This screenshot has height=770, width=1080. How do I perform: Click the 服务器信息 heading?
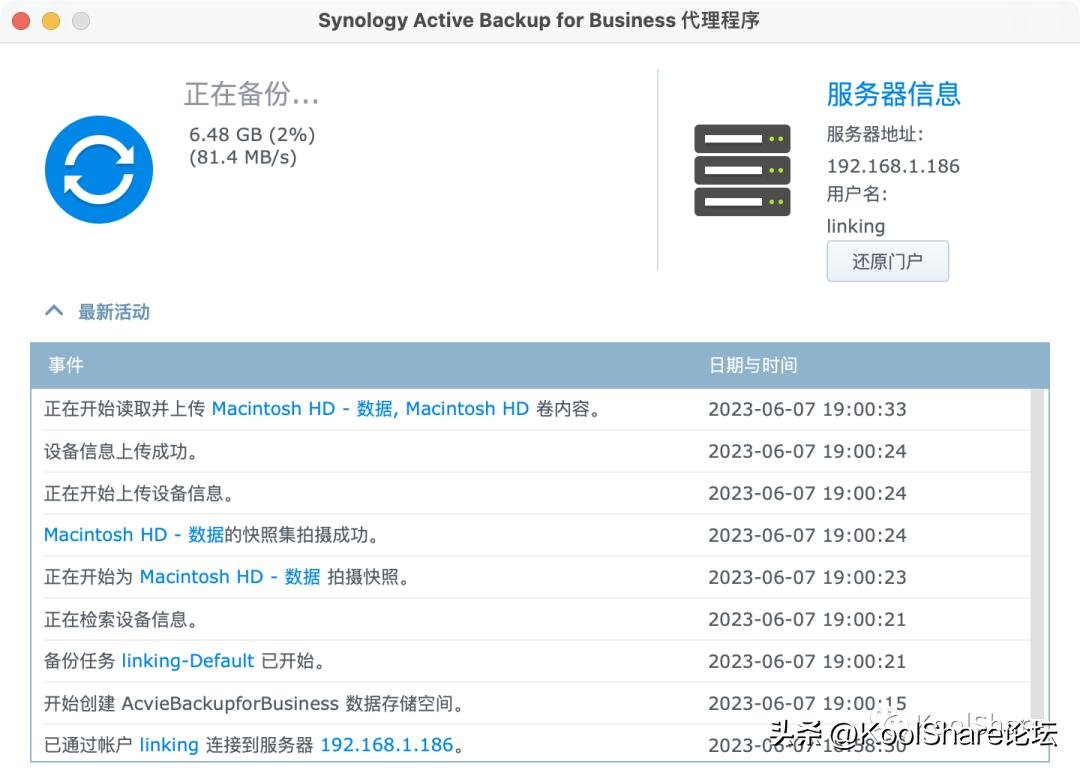(x=893, y=94)
